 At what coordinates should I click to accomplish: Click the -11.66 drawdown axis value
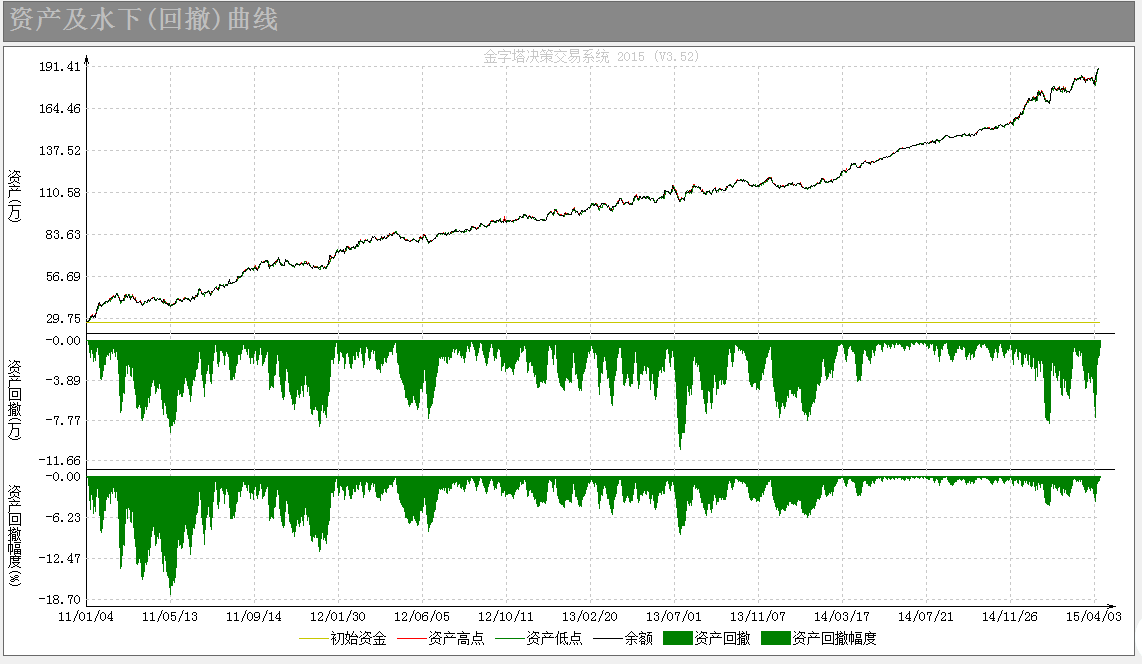pos(59,460)
